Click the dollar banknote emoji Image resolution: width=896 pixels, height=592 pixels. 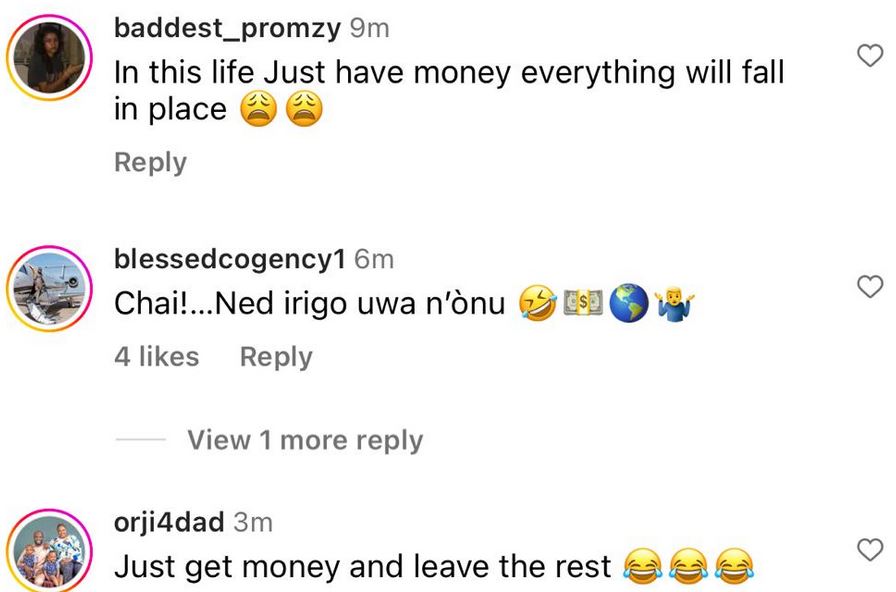pos(583,303)
